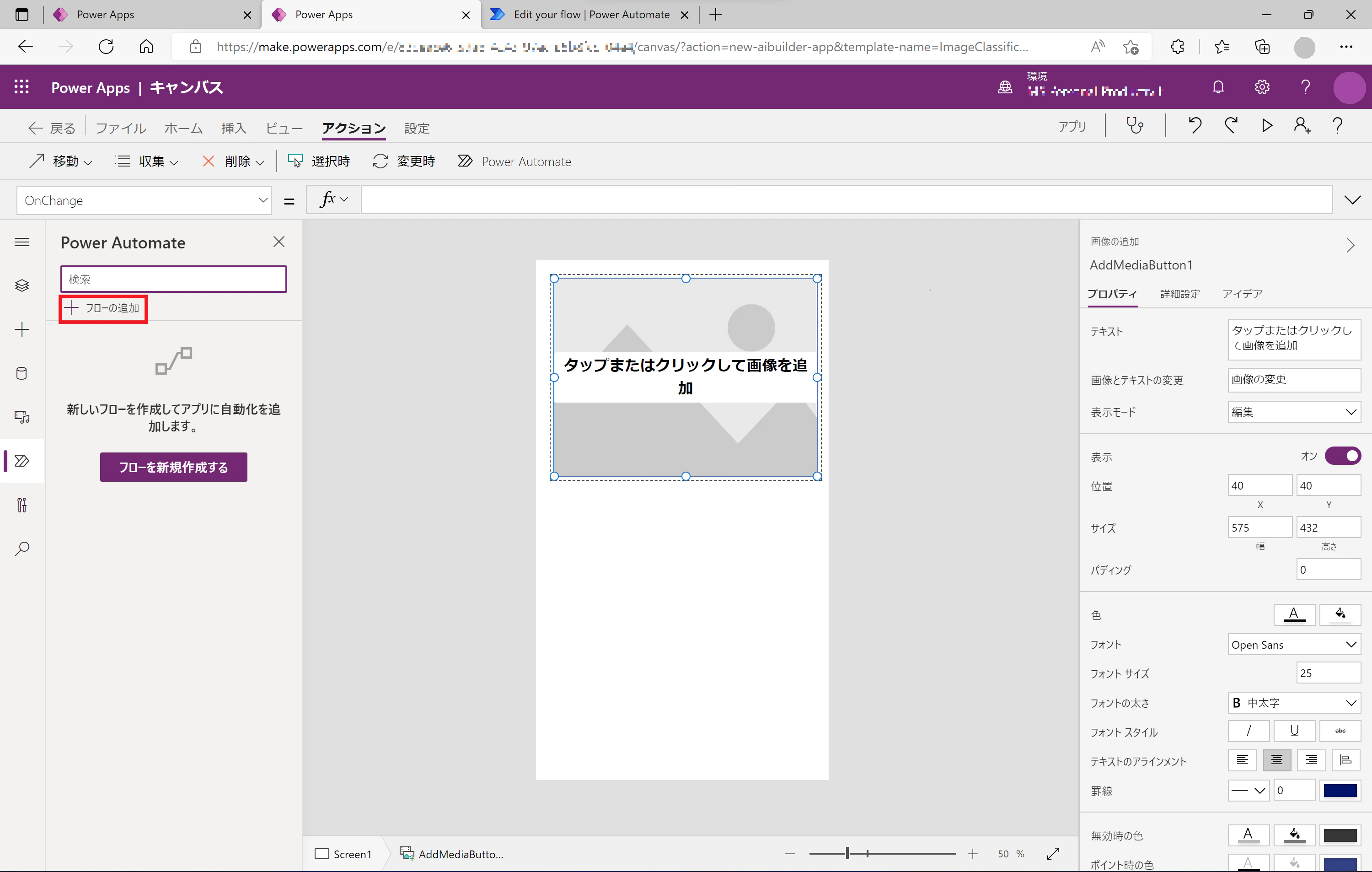The image size is (1372, 872).
Task: Open notifications bell in Power Apps header
Action: point(1218,87)
